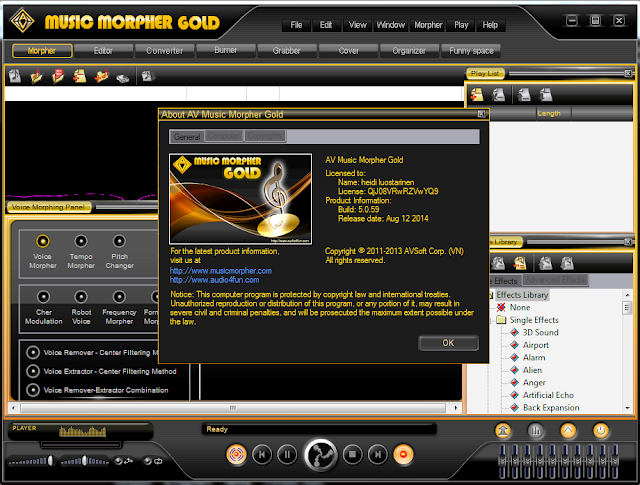Click the playlist move-up file icon
640x485 pixels.
(x=524, y=95)
